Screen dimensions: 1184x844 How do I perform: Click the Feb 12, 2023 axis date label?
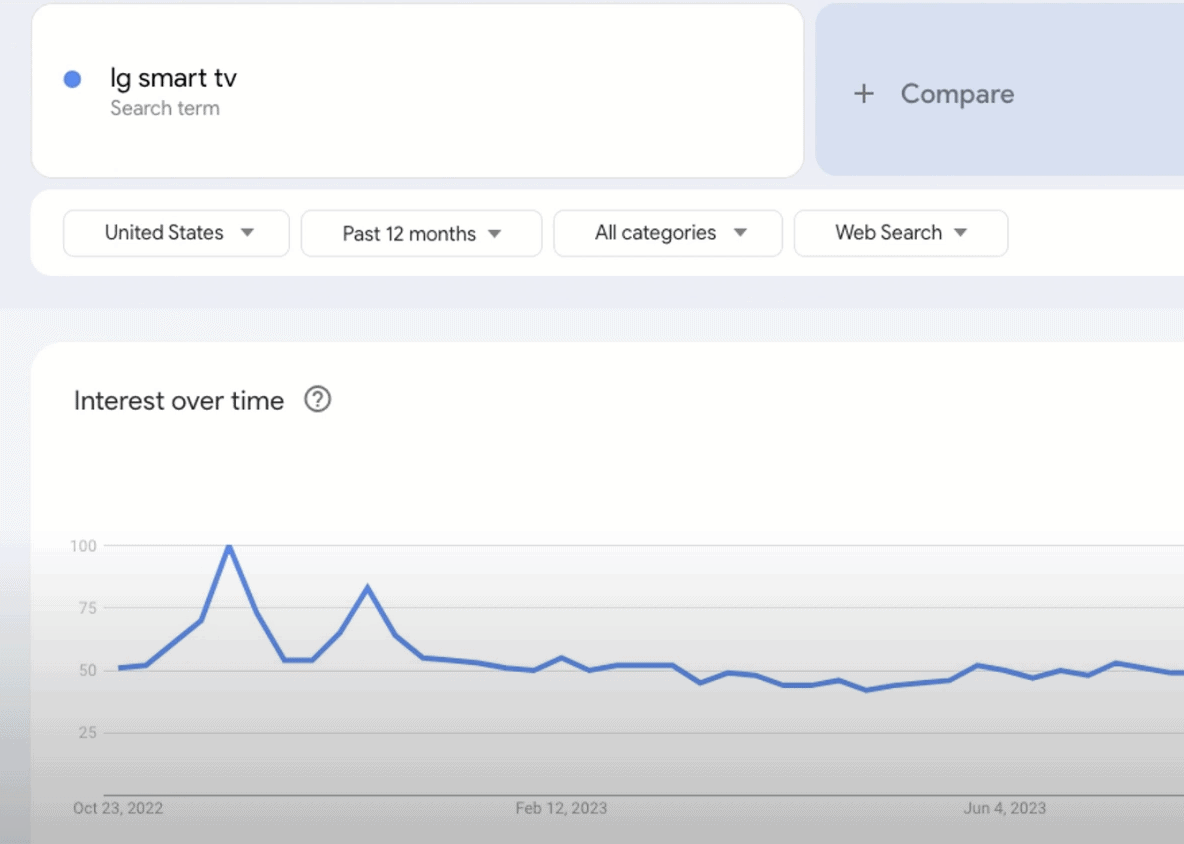(561, 809)
